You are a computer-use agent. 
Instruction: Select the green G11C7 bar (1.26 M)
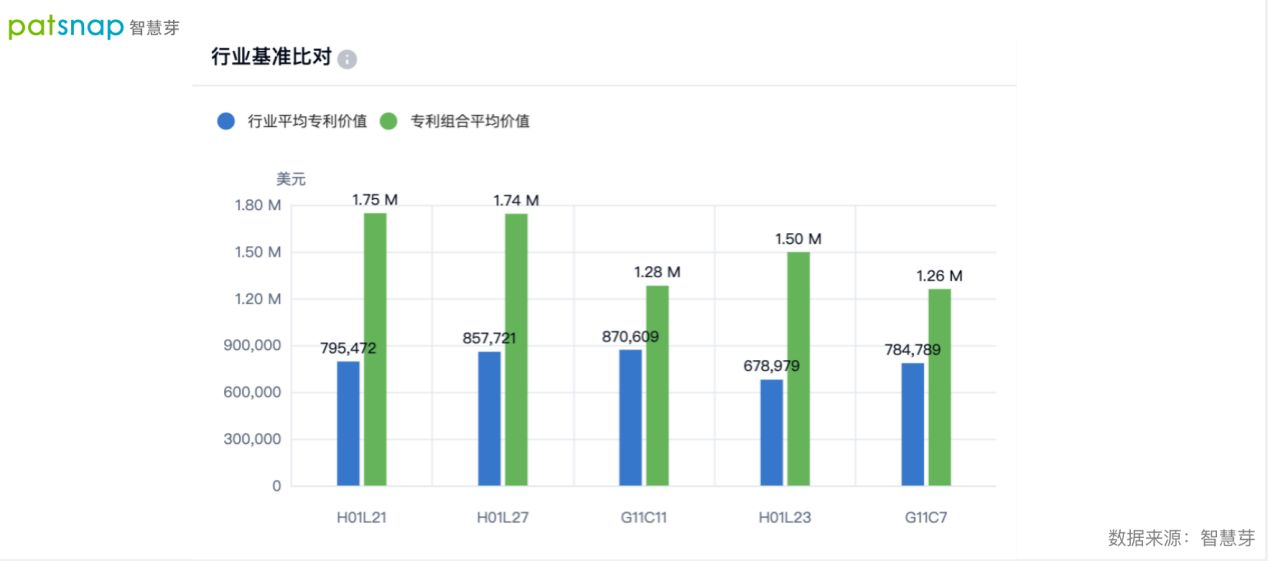[x=939, y=388]
